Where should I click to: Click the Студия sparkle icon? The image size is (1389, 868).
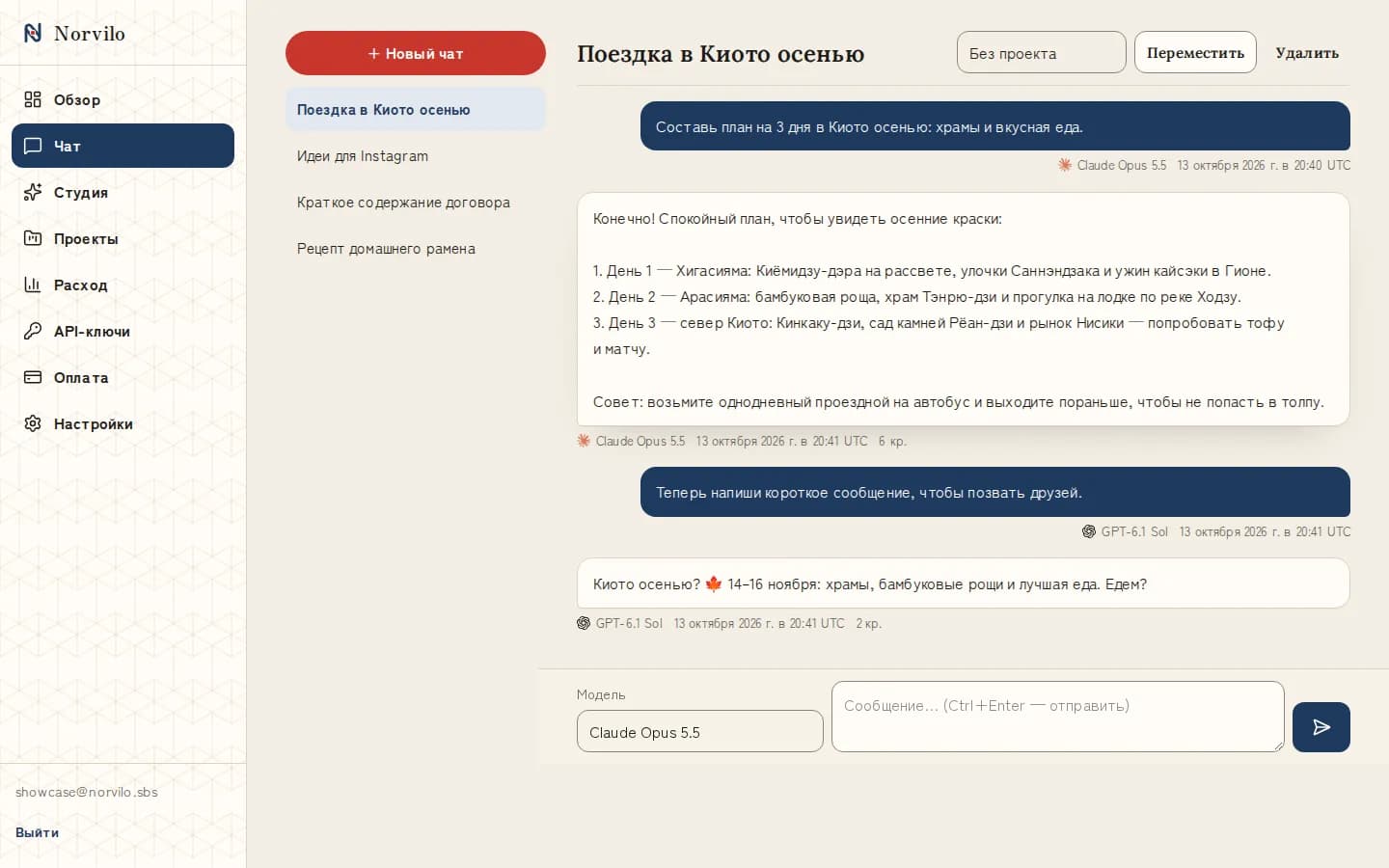(33, 192)
